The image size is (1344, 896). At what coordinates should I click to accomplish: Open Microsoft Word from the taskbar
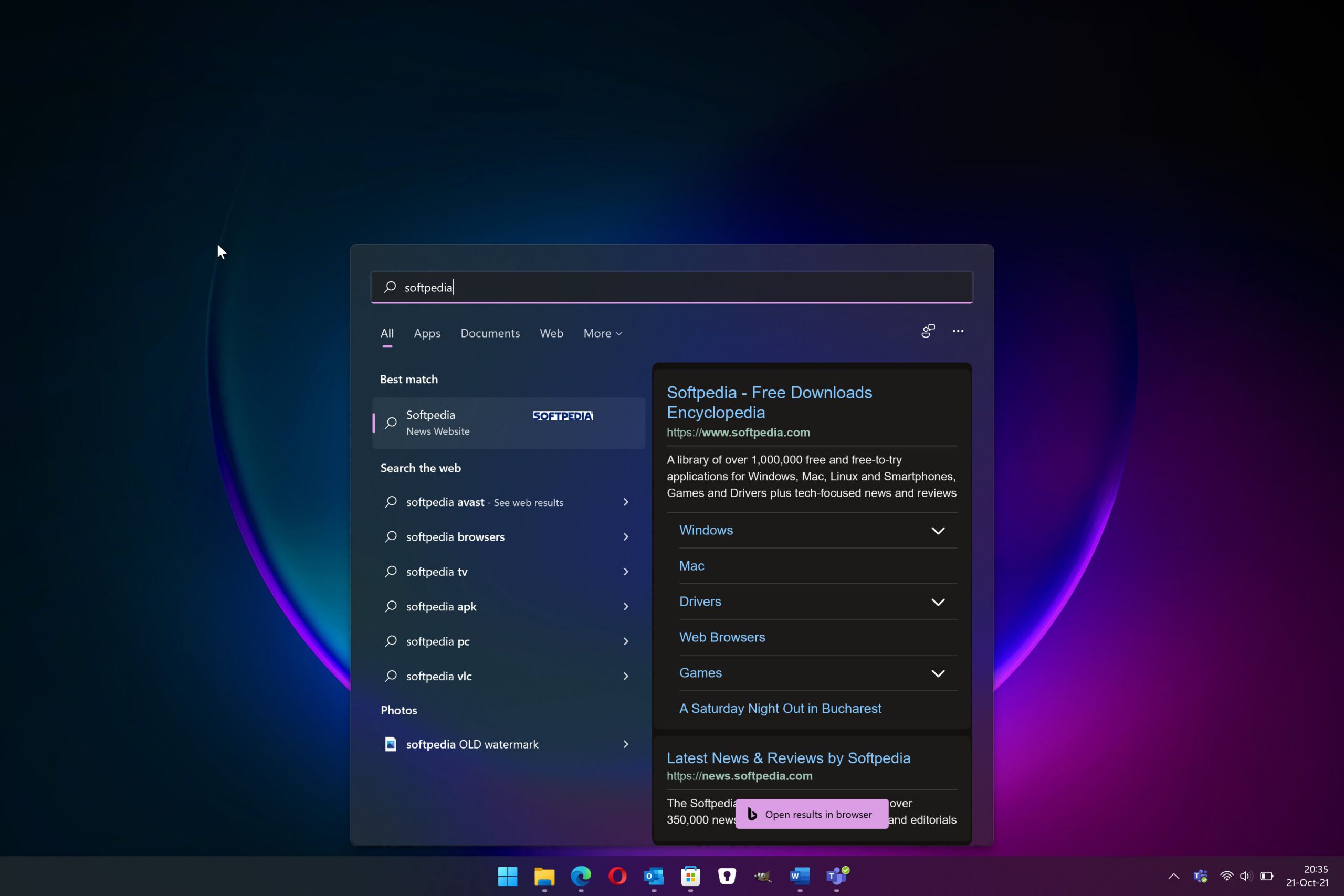[x=800, y=876]
